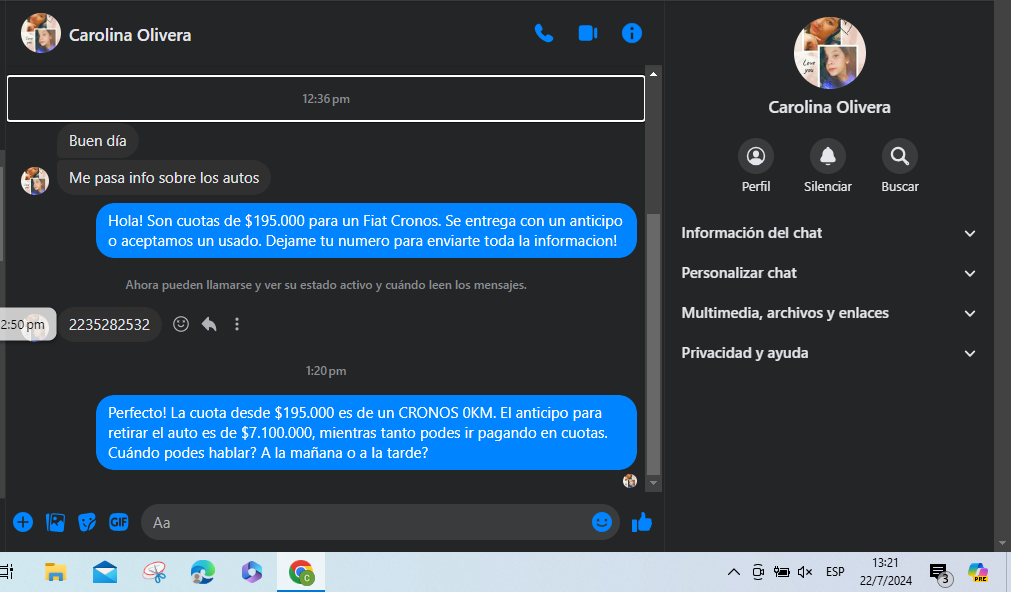Choose a GIF in the composer
The image size is (1011, 592).
[119, 522]
